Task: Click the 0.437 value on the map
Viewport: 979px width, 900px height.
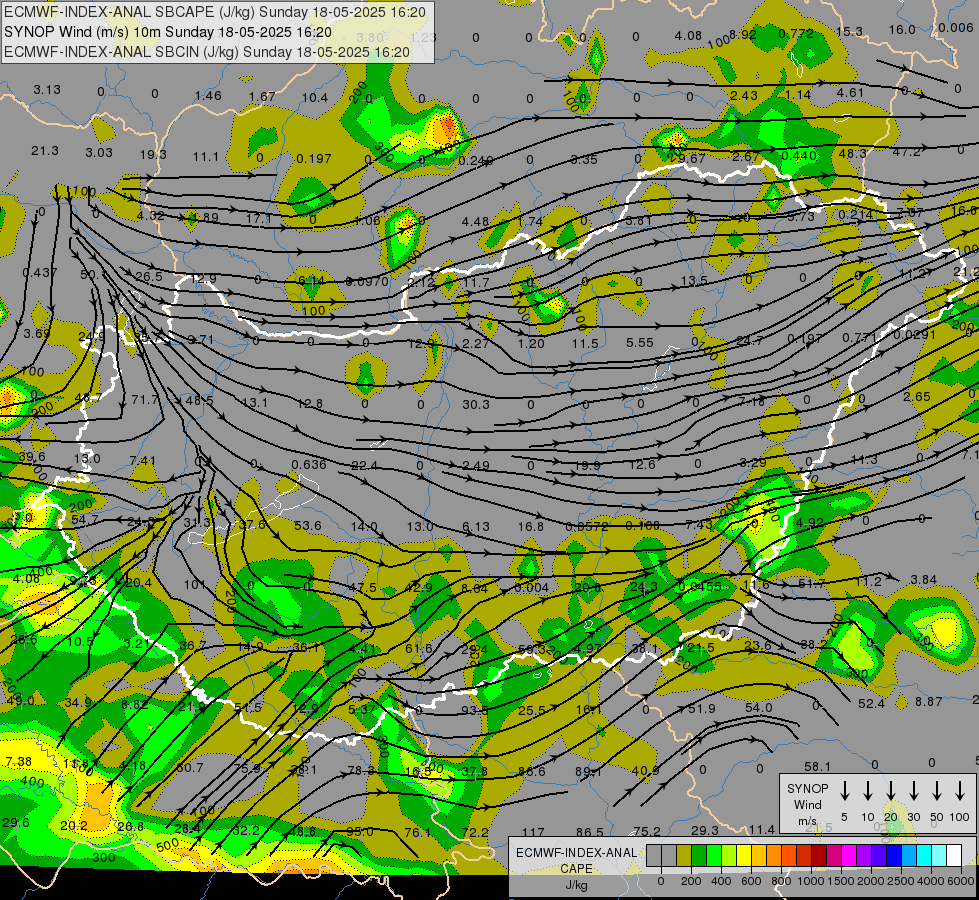Action: point(39,273)
